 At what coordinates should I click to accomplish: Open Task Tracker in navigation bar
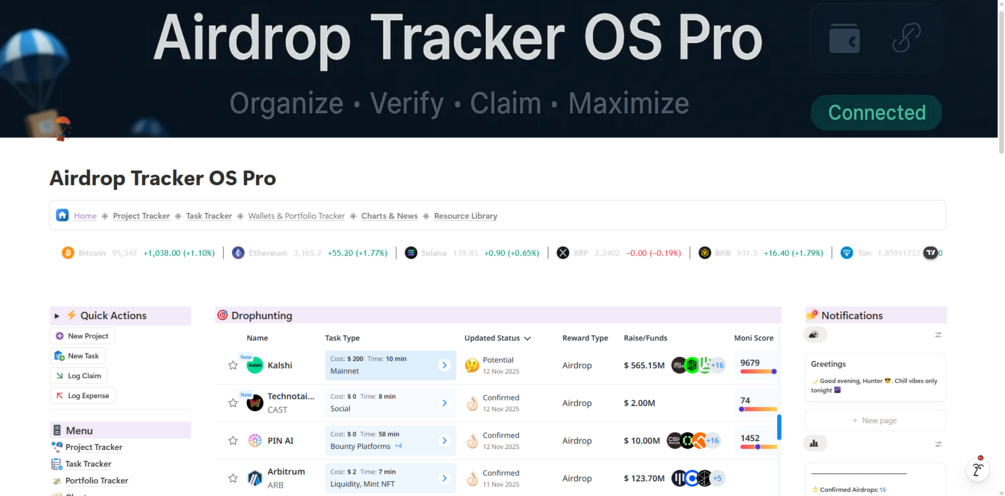209,216
